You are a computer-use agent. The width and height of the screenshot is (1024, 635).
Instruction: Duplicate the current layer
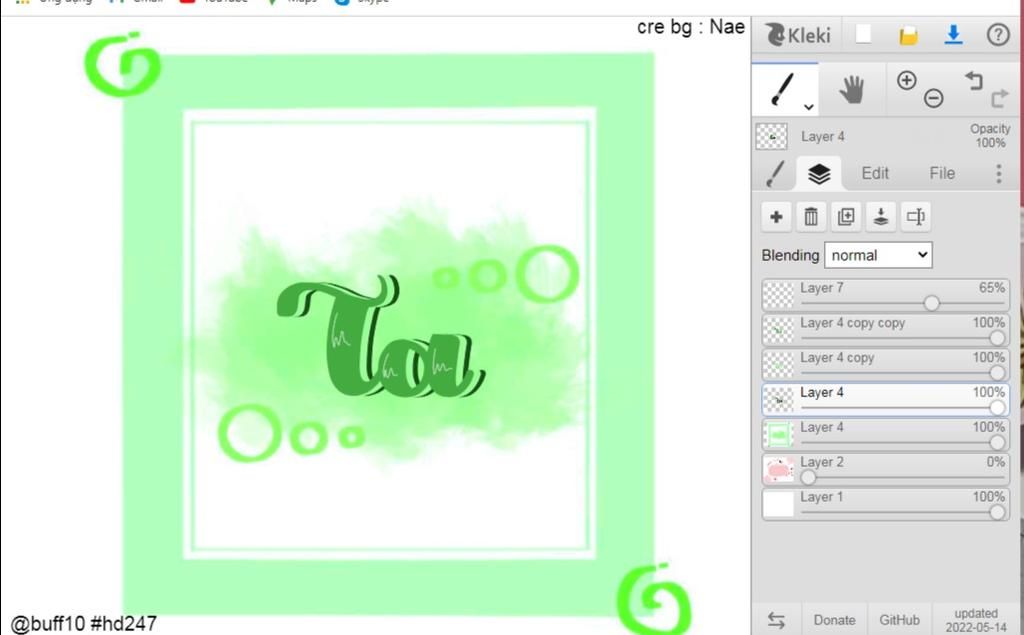[846, 216]
